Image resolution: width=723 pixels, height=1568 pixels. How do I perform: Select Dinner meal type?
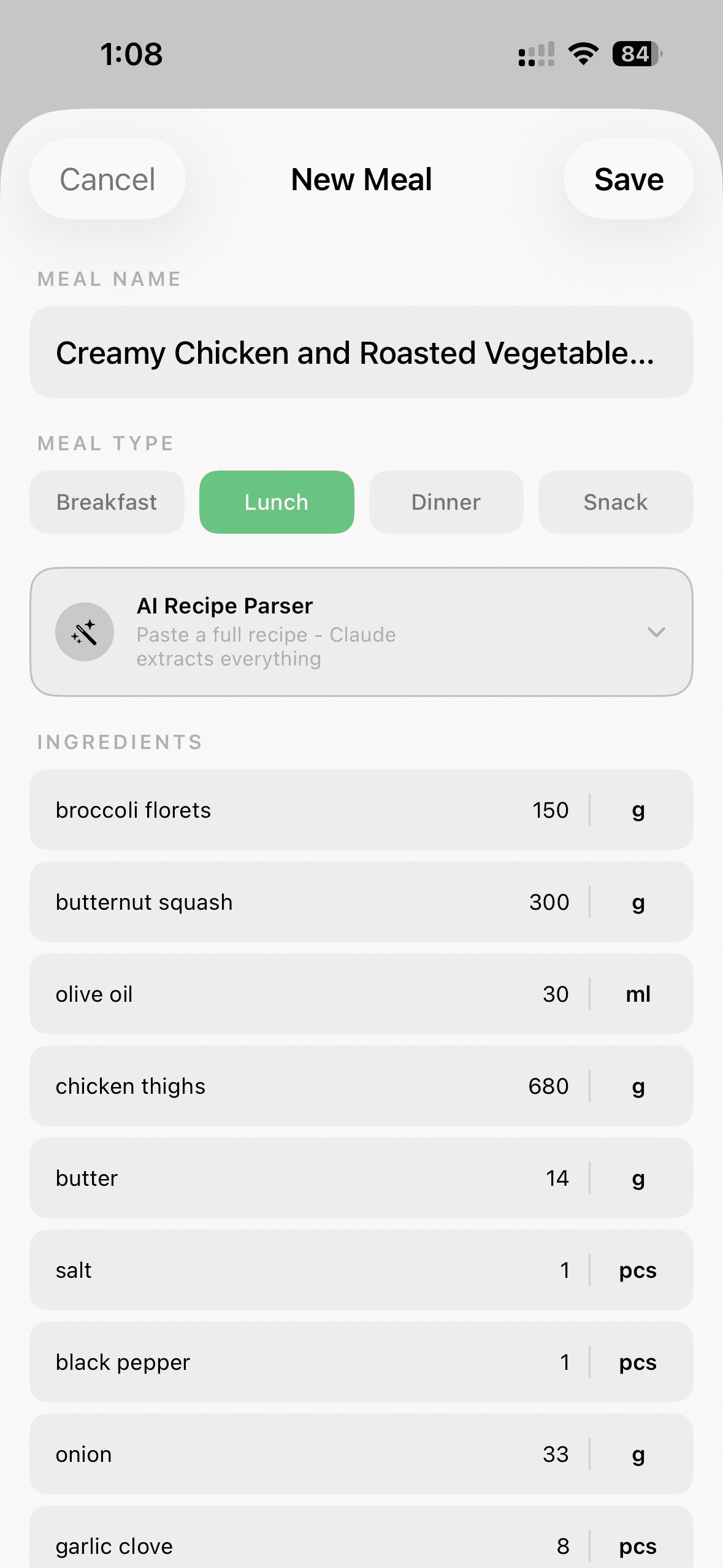pos(446,502)
